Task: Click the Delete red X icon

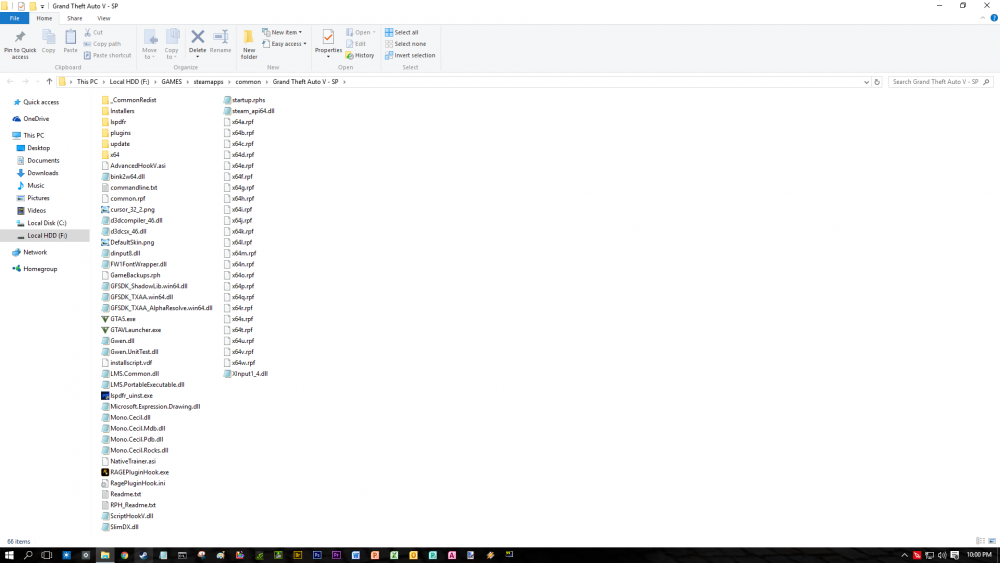Action: 198,37
